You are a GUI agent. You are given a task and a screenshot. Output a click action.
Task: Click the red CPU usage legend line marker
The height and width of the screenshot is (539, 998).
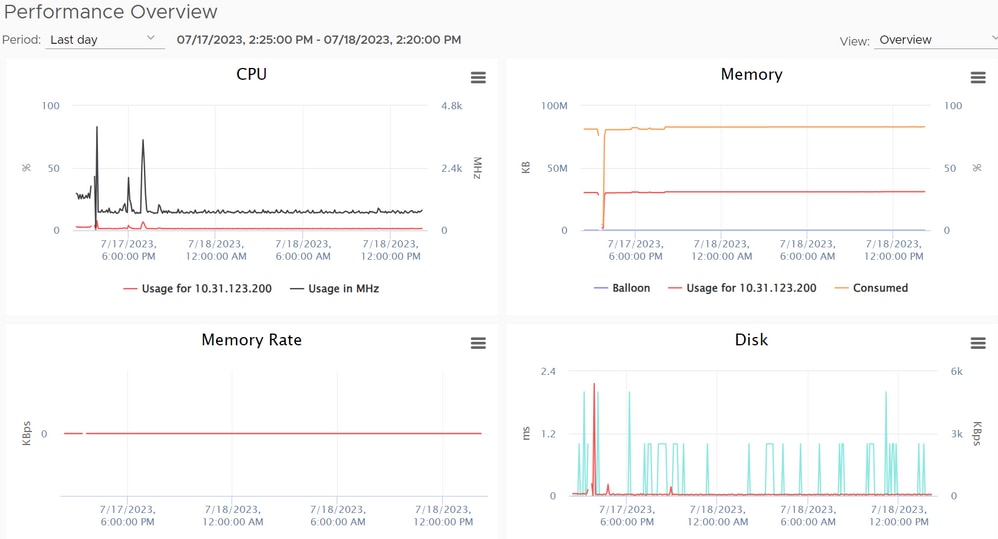(x=131, y=288)
